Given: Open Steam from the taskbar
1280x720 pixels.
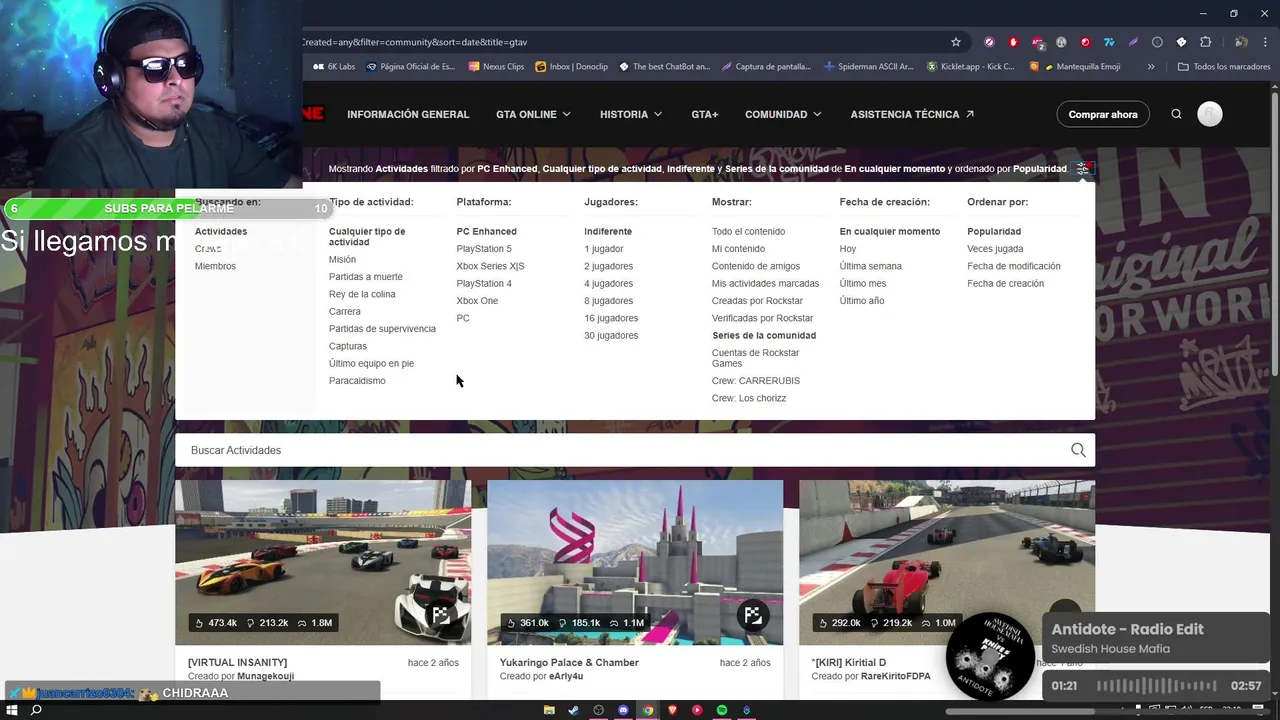Looking at the screenshot, I should [x=574, y=710].
